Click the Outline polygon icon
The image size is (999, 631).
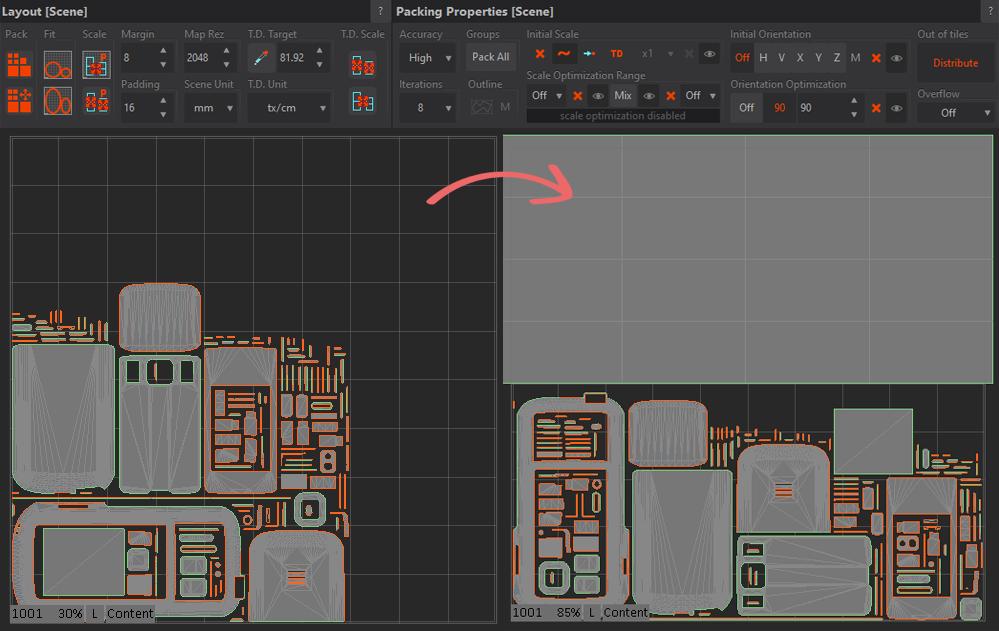(x=483, y=107)
